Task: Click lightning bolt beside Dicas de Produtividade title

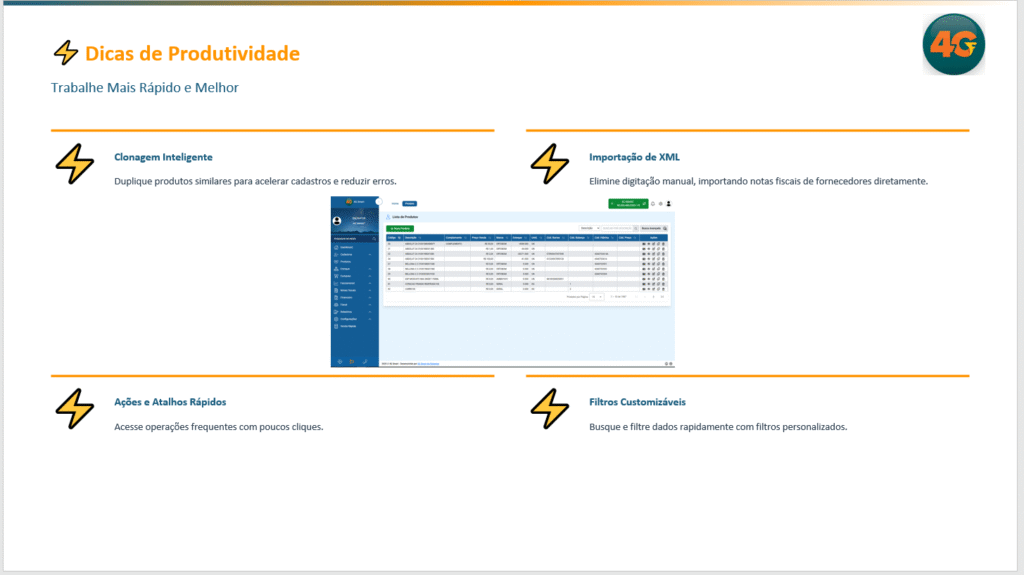Action: (x=65, y=53)
